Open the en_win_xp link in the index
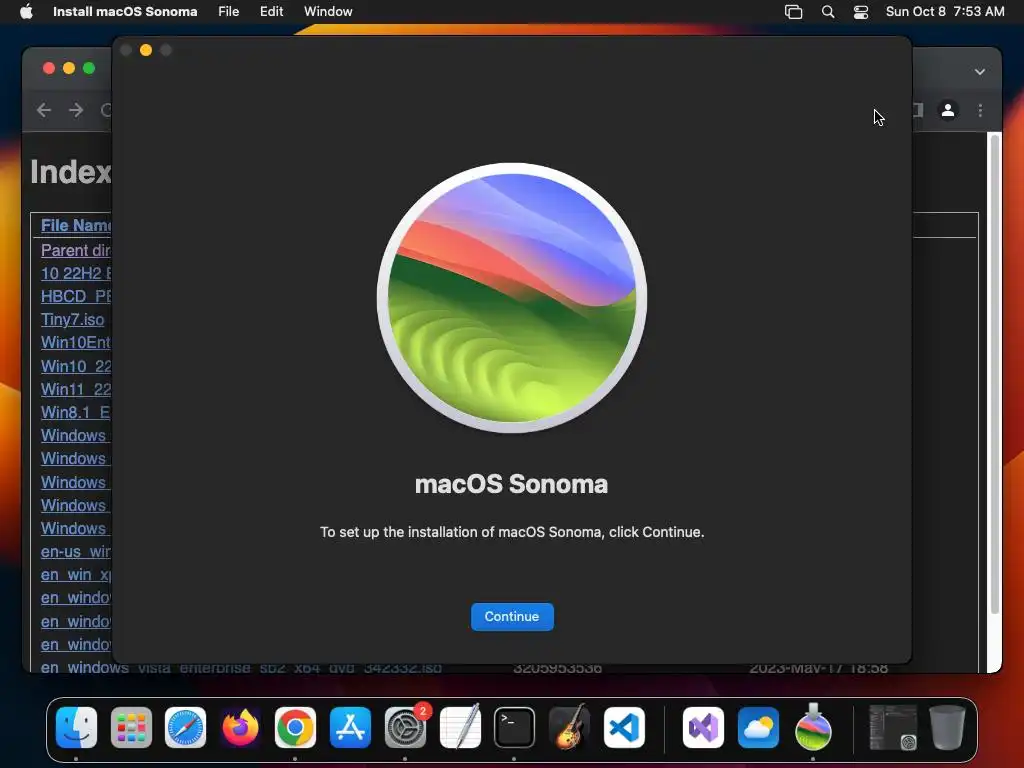Screen dimensions: 1024x768 pos(76,575)
